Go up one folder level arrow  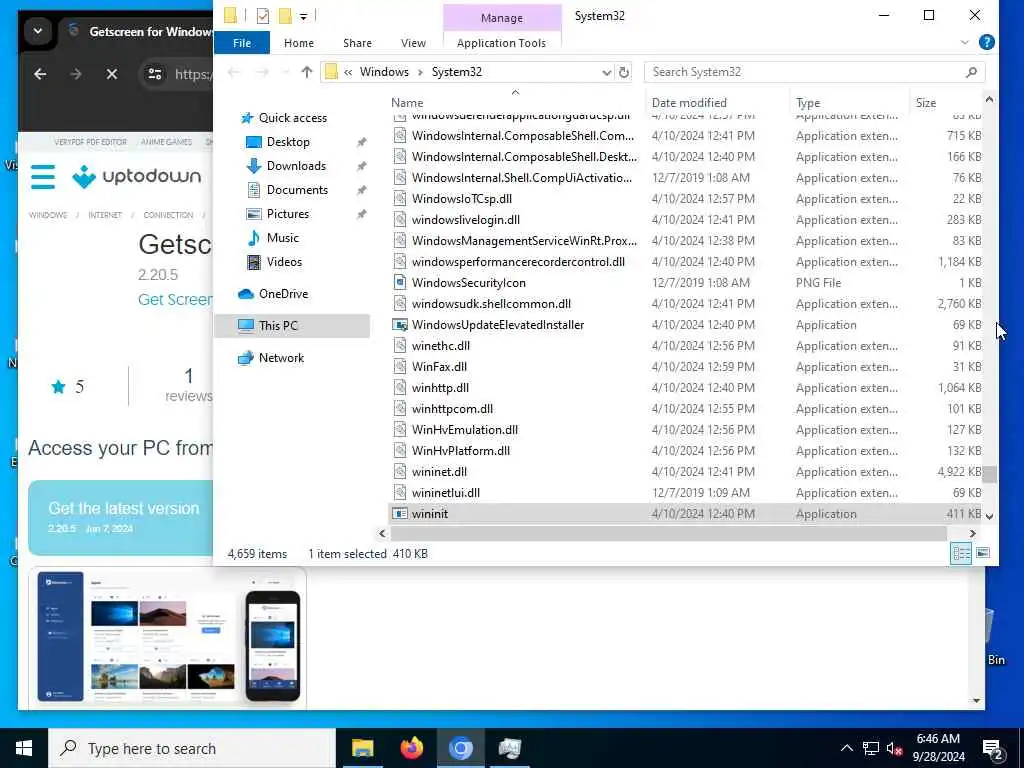coord(306,72)
